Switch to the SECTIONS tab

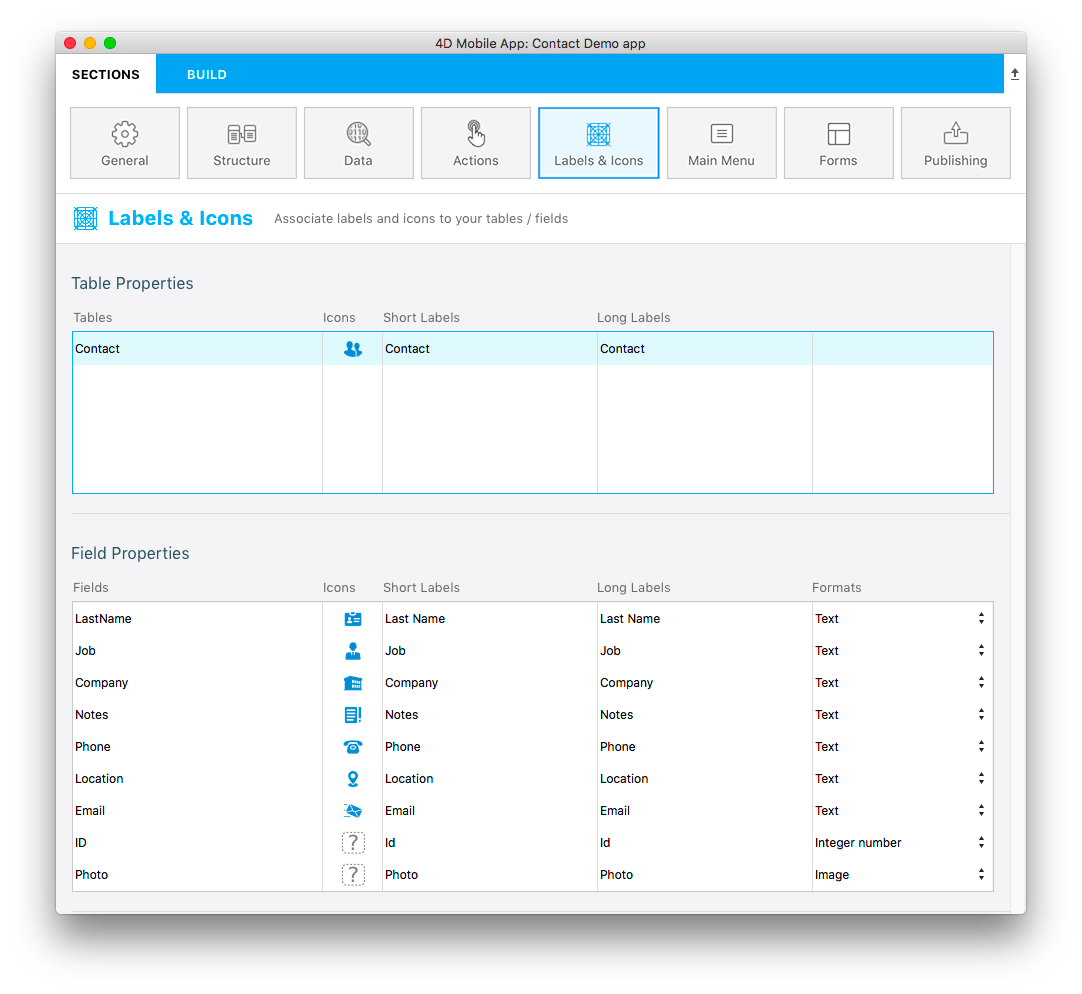[x=106, y=74]
